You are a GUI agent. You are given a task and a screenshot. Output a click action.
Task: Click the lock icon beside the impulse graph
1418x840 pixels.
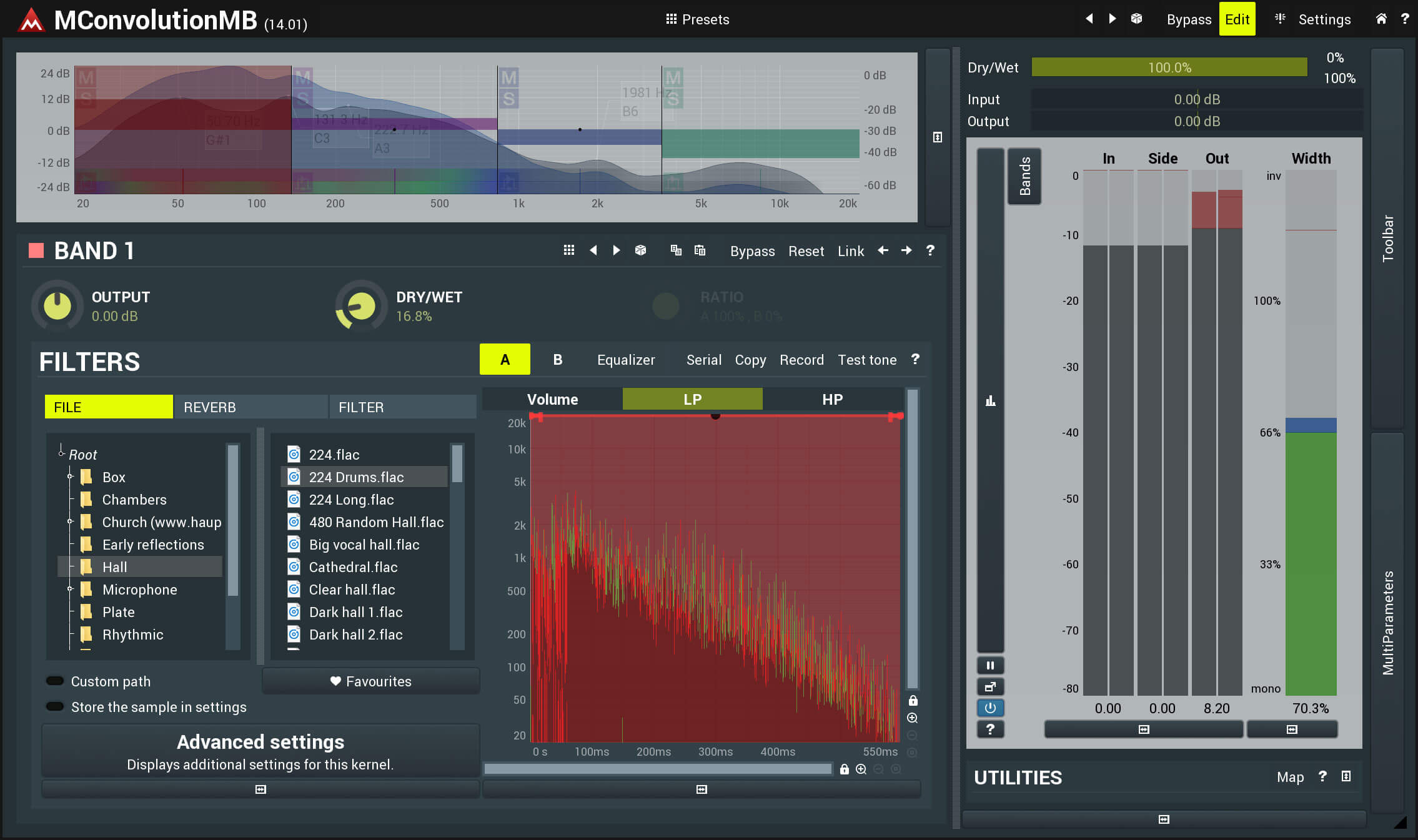click(x=913, y=701)
